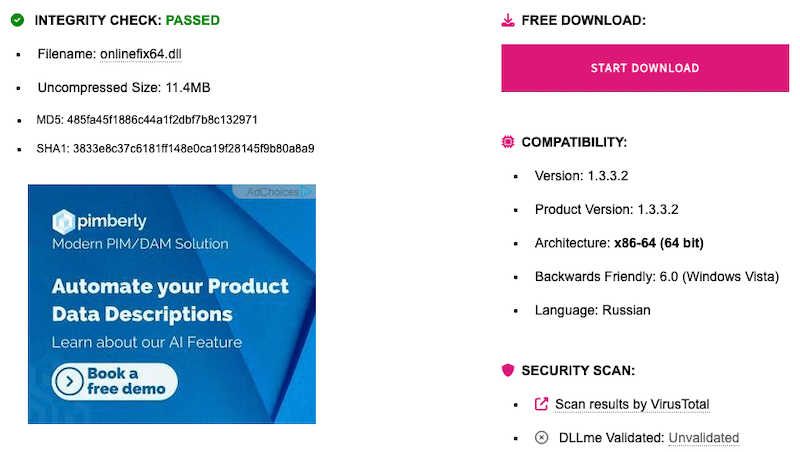Click the green integrity check passed icon
800x452 pixels.
pyautogui.click(x=17, y=20)
